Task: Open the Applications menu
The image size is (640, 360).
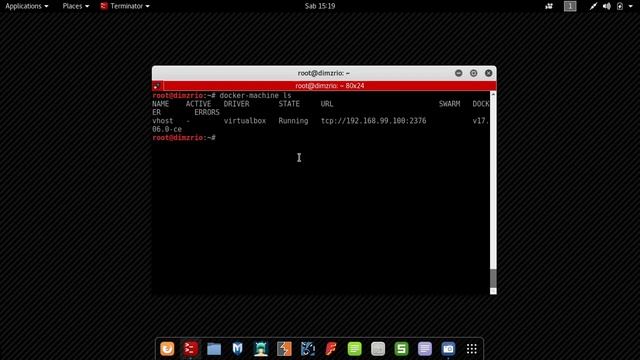Action: pyautogui.click(x=27, y=6)
